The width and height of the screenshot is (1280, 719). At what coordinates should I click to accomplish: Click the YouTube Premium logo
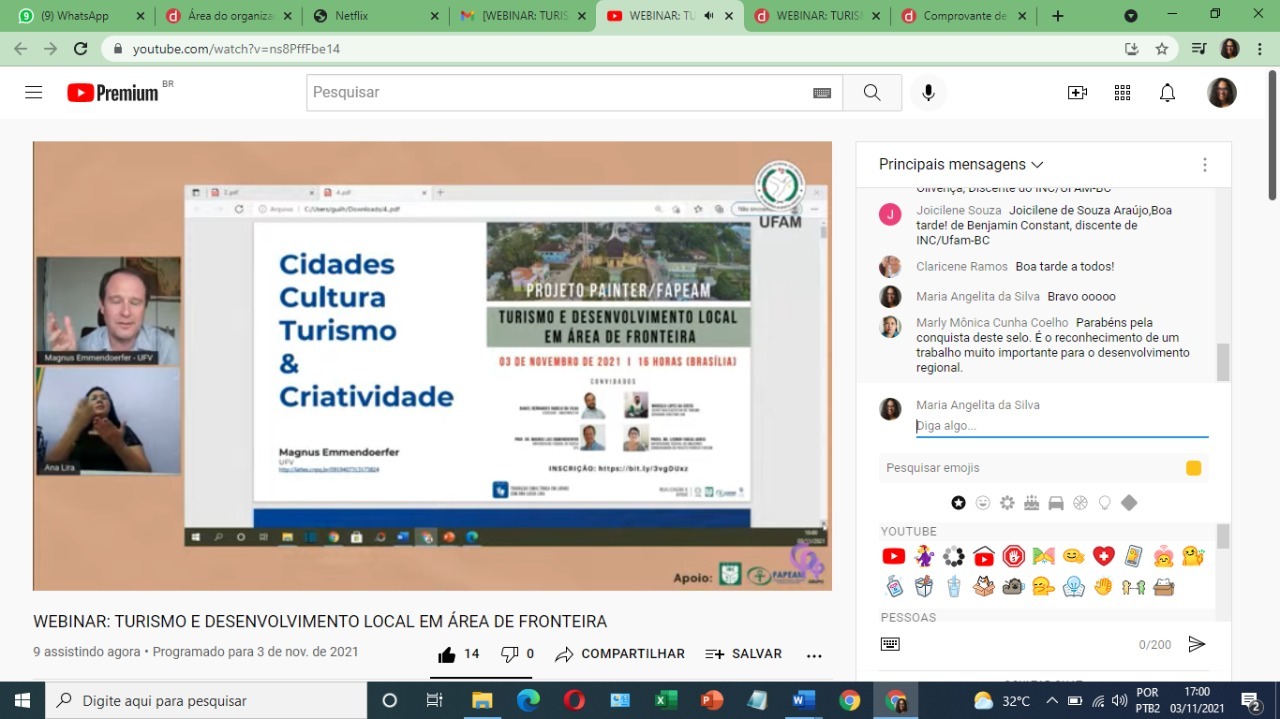point(113,93)
